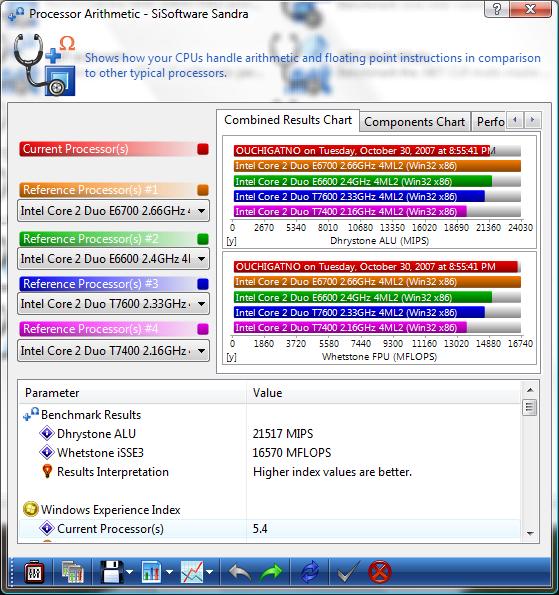Click the red cancel icon
Screen dimensions: 559x595
(379, 572)
